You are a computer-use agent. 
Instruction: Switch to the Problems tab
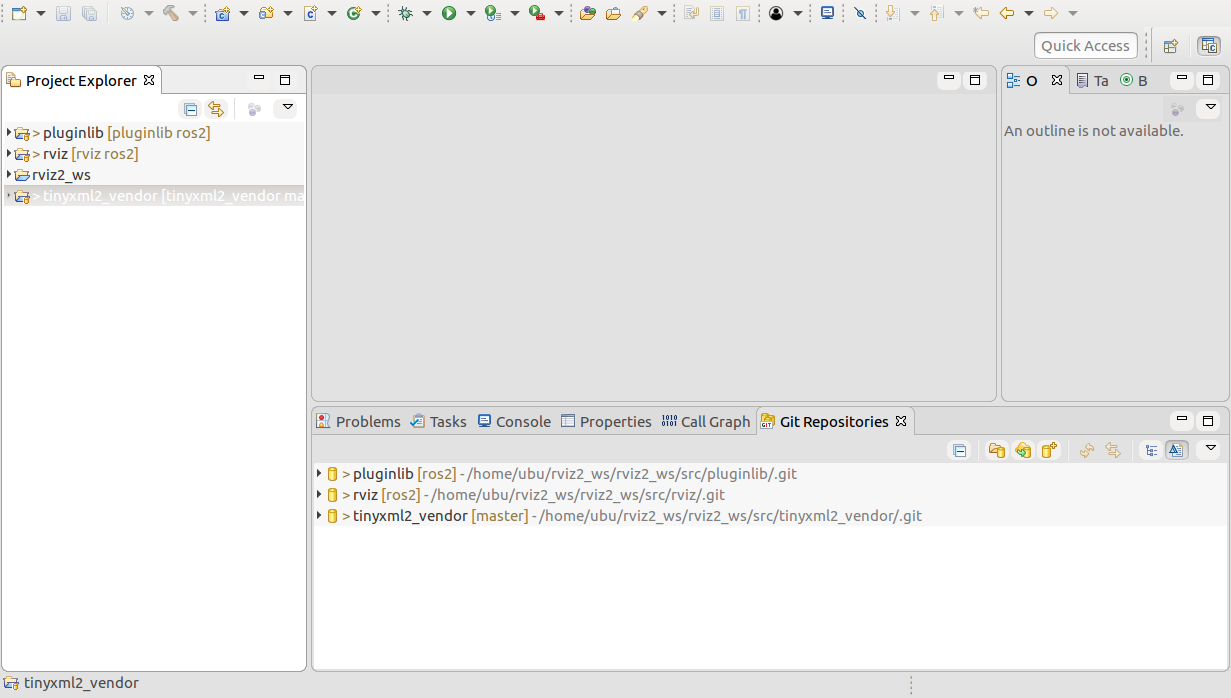(x=358, y=422)
